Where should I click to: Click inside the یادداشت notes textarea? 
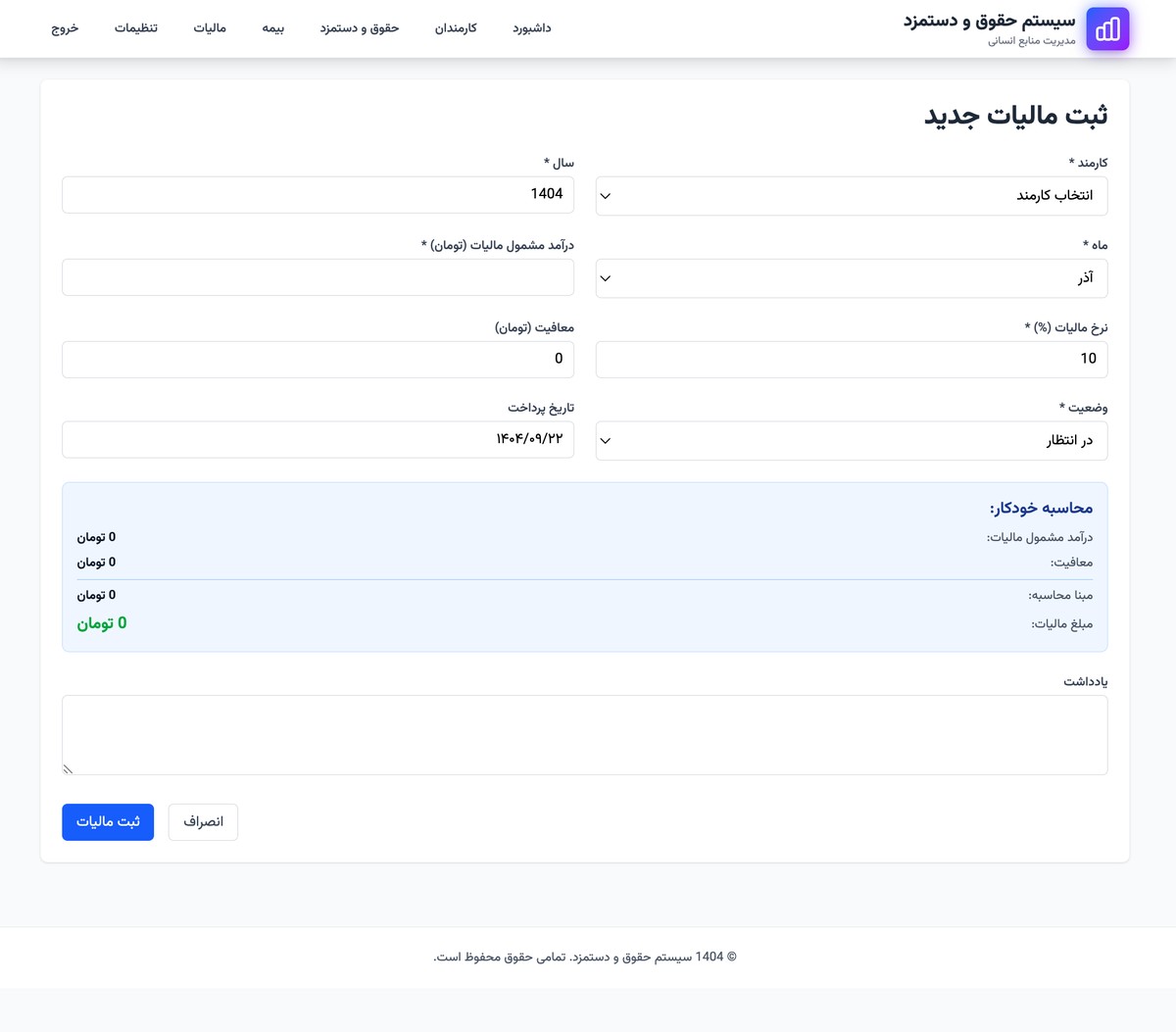tap(584, 735)
